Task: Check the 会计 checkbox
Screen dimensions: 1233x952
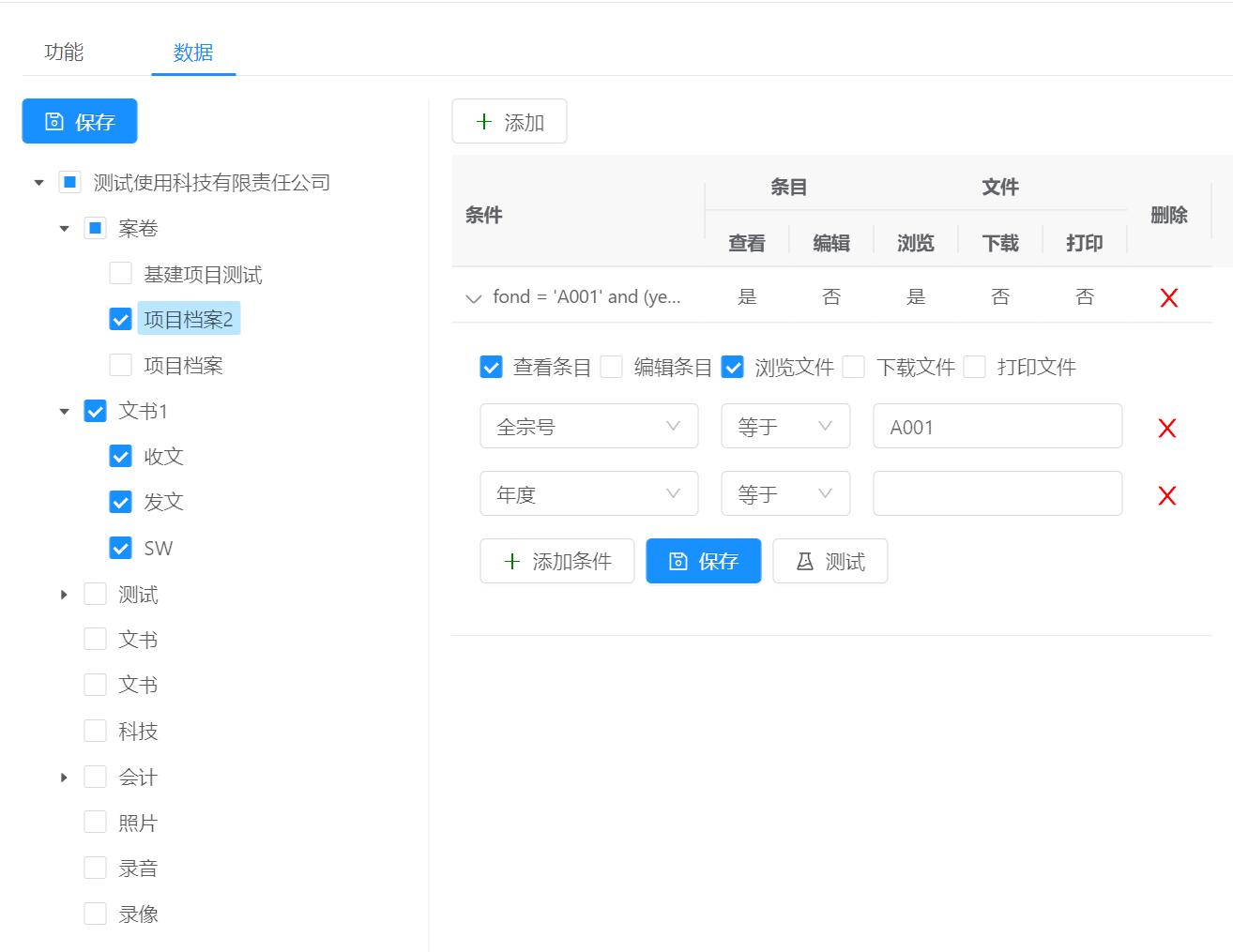Action: 95,777
